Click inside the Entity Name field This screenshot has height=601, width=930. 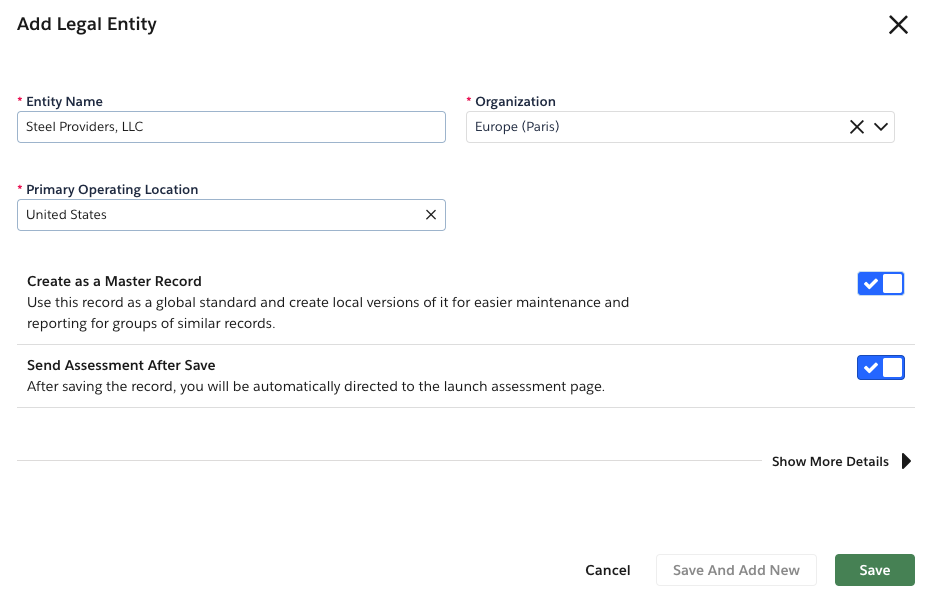tap(230, 127)
